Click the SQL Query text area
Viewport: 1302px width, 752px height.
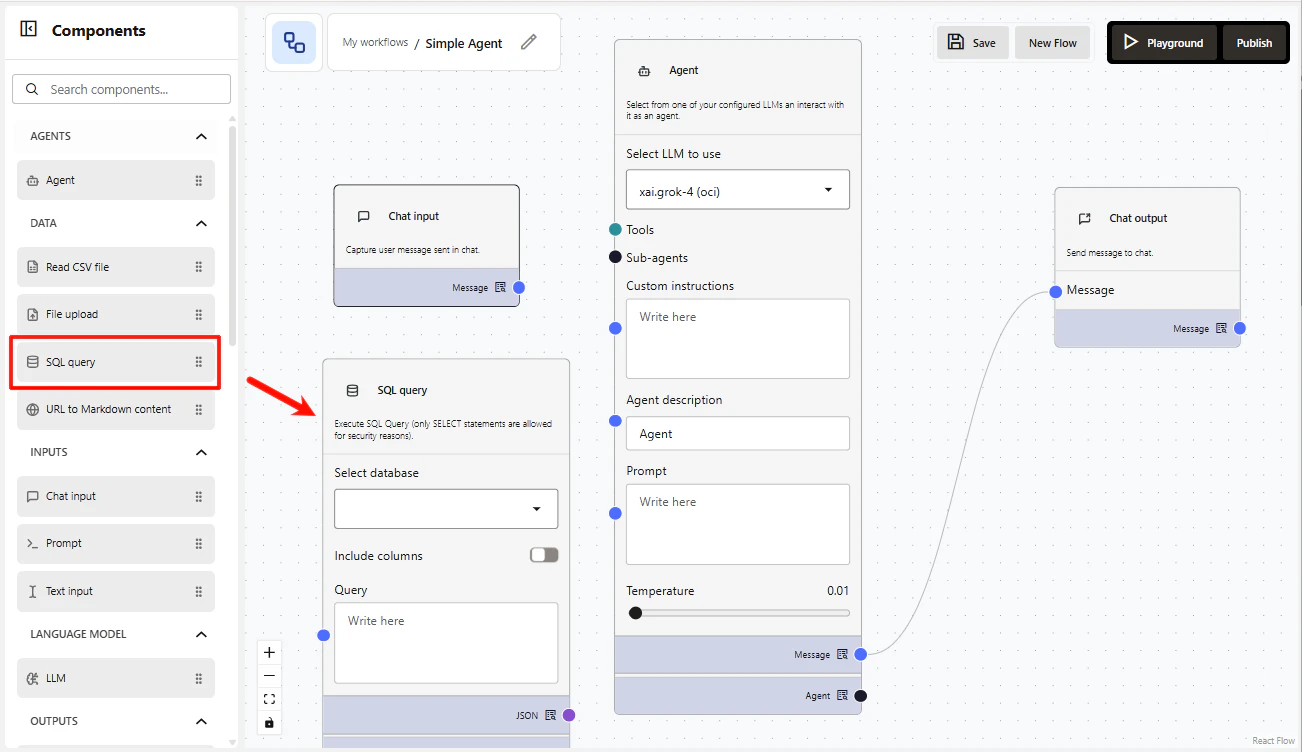446,643
